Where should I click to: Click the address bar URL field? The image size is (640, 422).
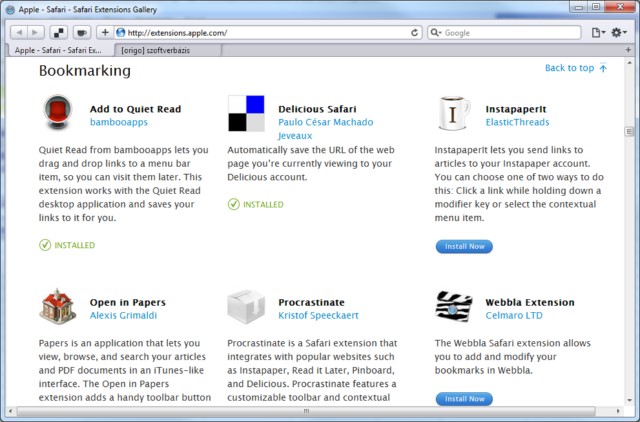pos(267,33)
